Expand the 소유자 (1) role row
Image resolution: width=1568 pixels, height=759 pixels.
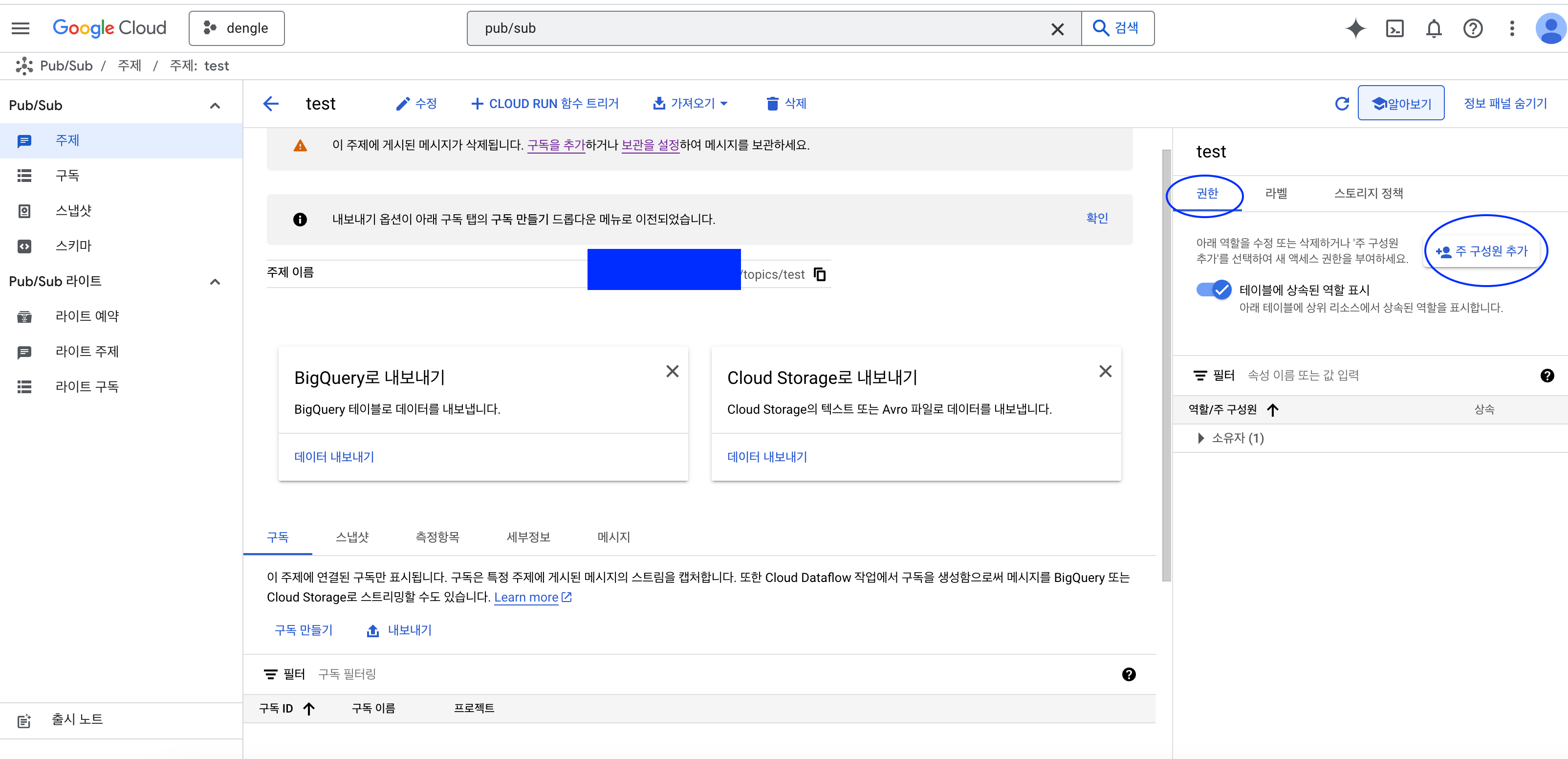(x=1200, y=438)
